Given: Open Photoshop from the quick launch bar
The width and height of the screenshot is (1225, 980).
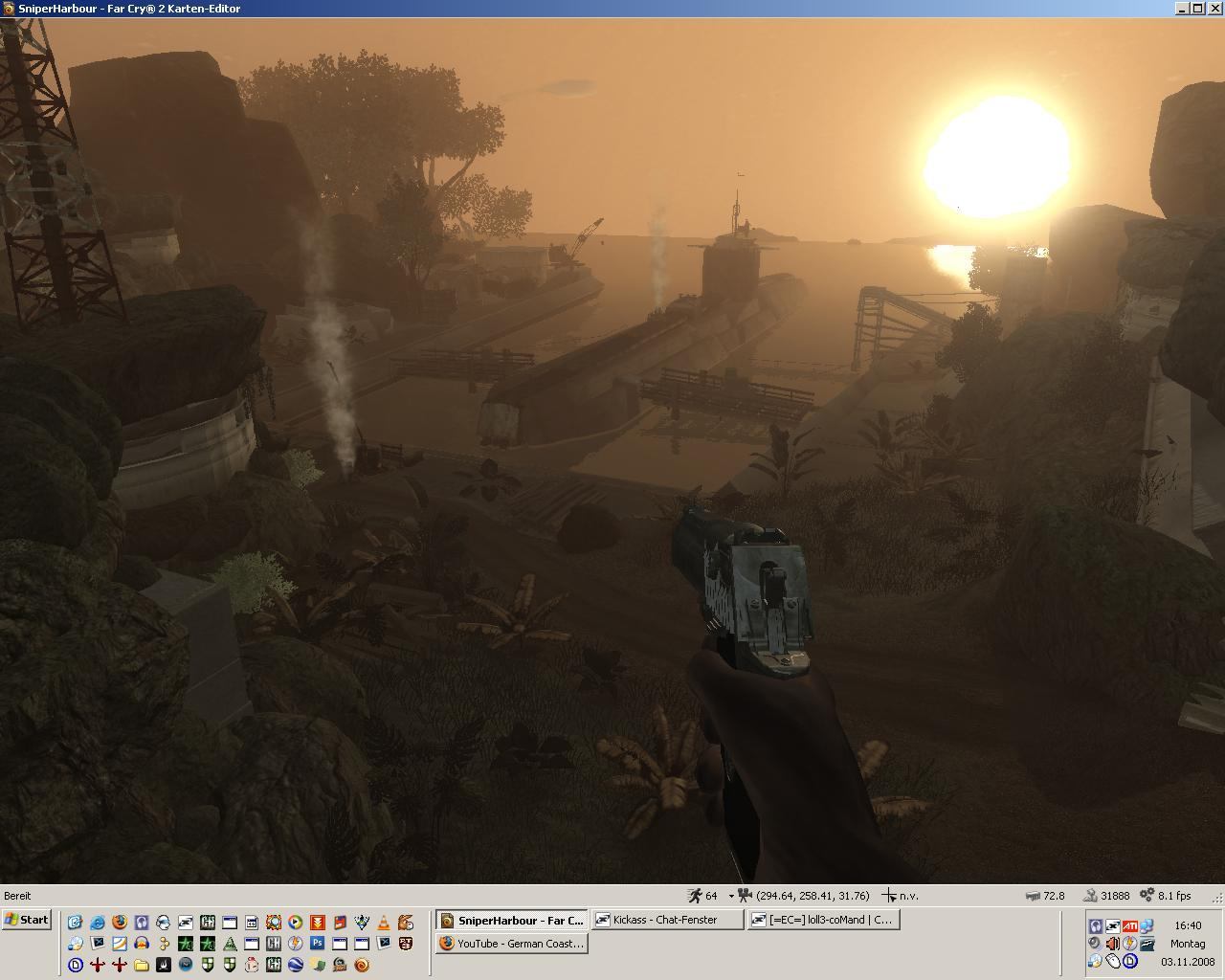Looking at the screenshot, I should pos(318,944).
